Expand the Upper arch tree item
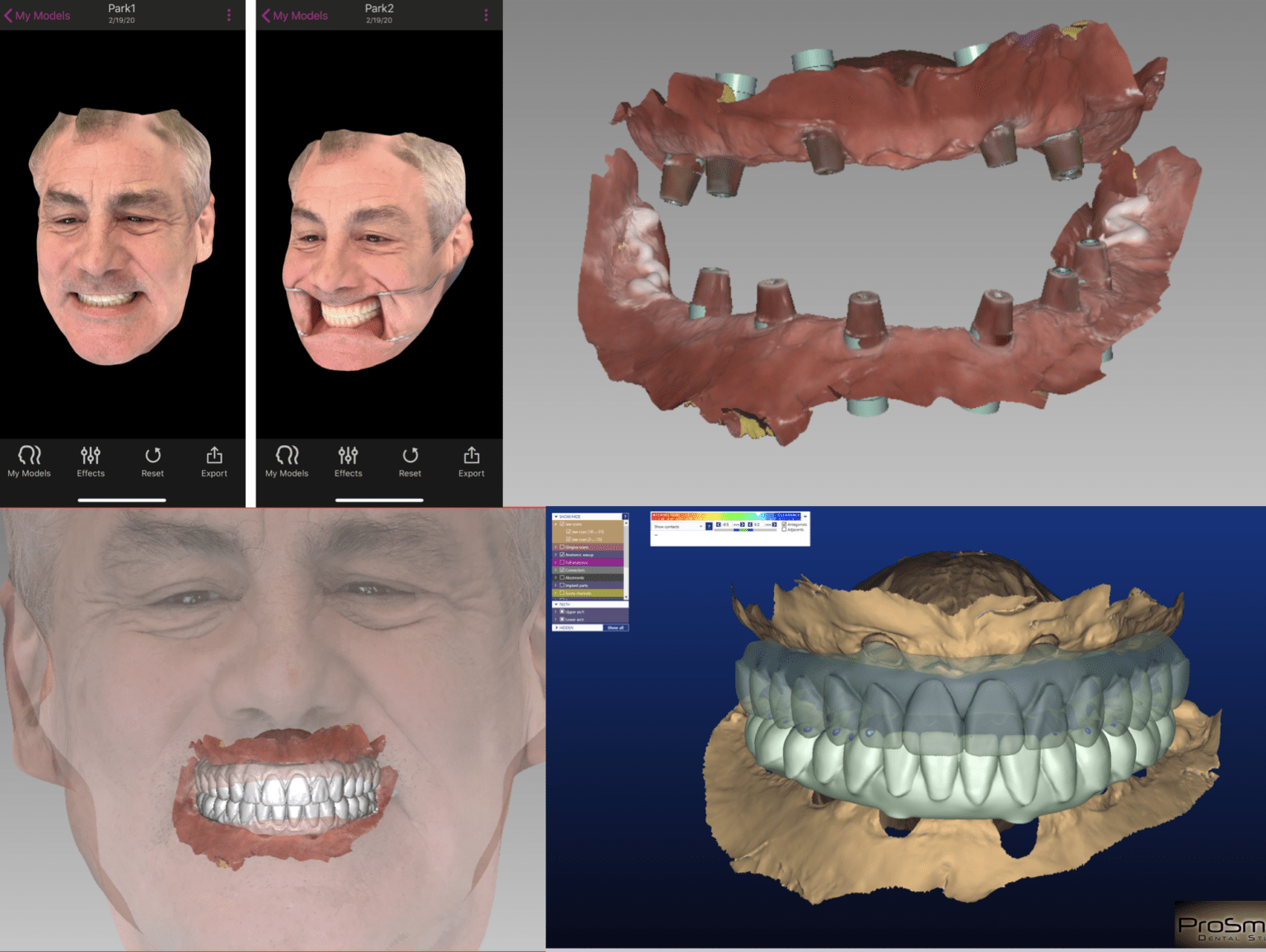Viewport: 1266px width, 952px height. (x=556, y=612)
